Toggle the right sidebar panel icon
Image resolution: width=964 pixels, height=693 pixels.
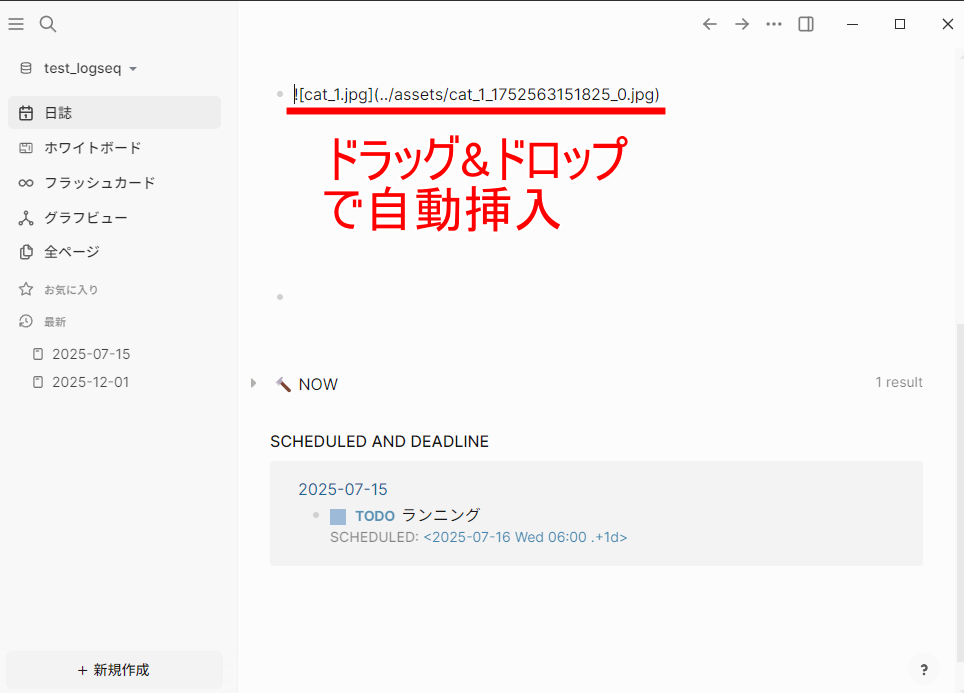(x=806, y=24)
